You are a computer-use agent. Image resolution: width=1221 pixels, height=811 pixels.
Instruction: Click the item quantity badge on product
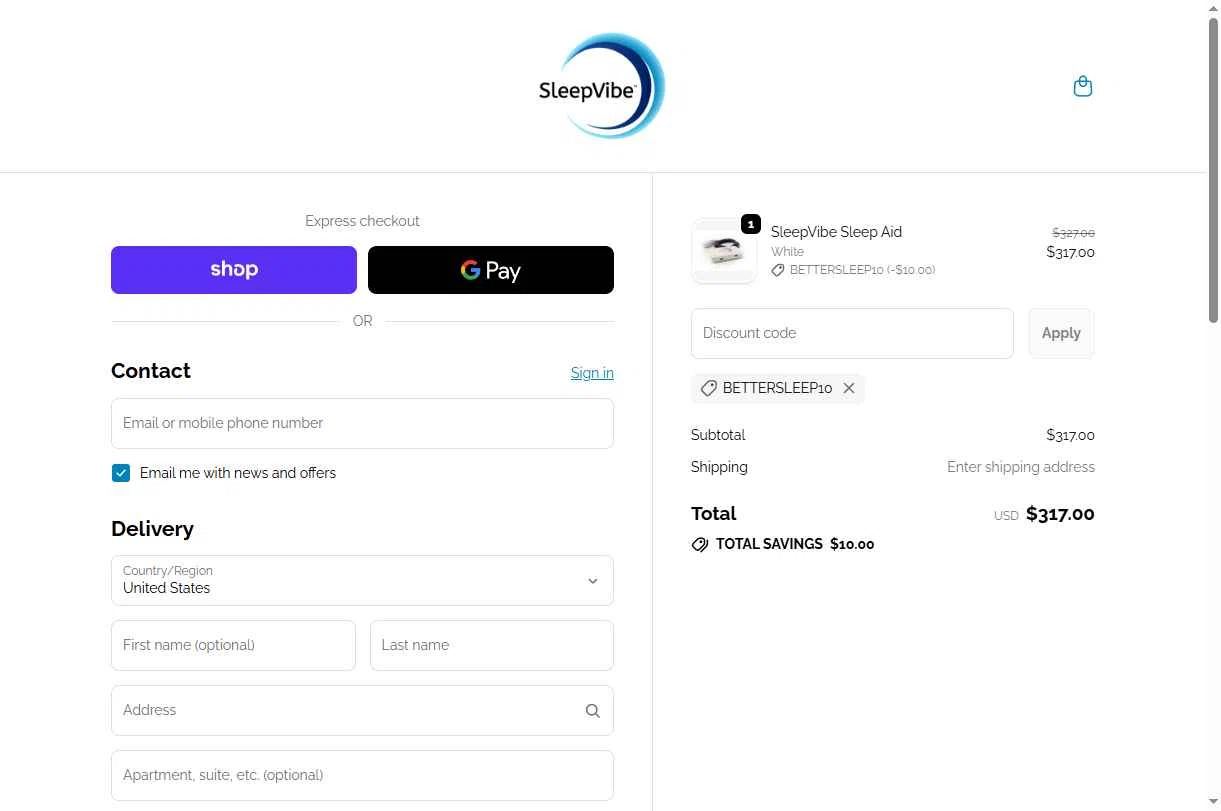point(751,224)
